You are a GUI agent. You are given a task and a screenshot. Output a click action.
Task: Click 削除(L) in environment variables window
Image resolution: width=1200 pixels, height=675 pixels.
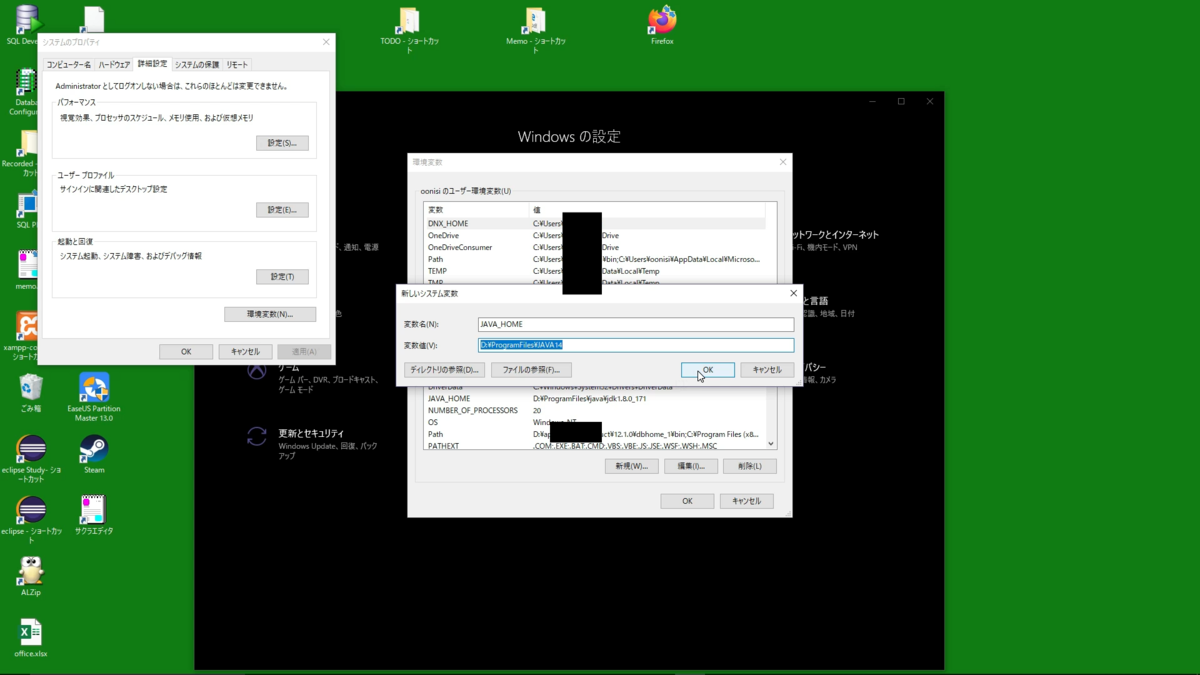[x=749, y=466]
